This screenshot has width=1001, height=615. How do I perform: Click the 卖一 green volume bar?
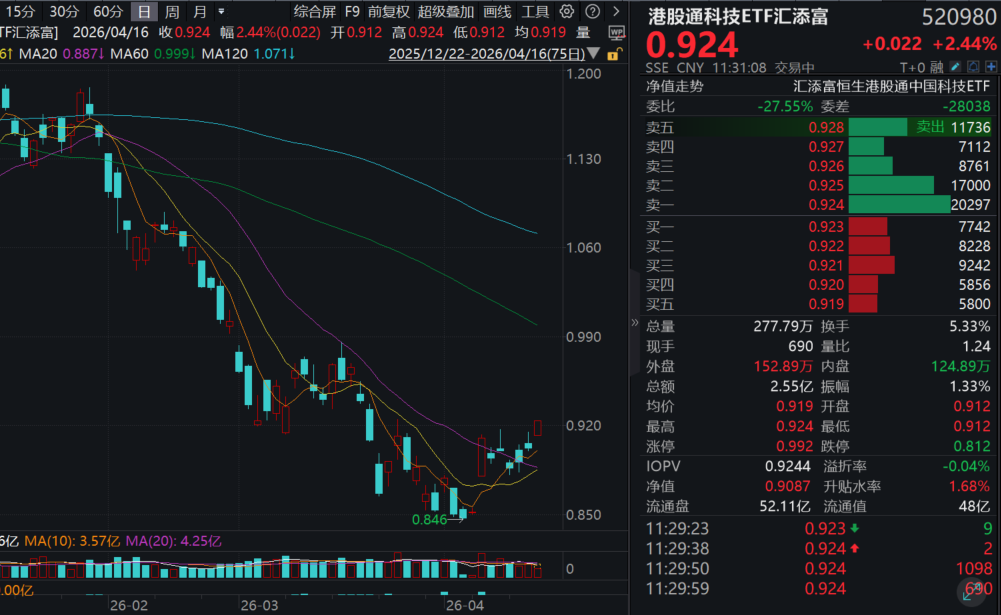coord(899,205)
